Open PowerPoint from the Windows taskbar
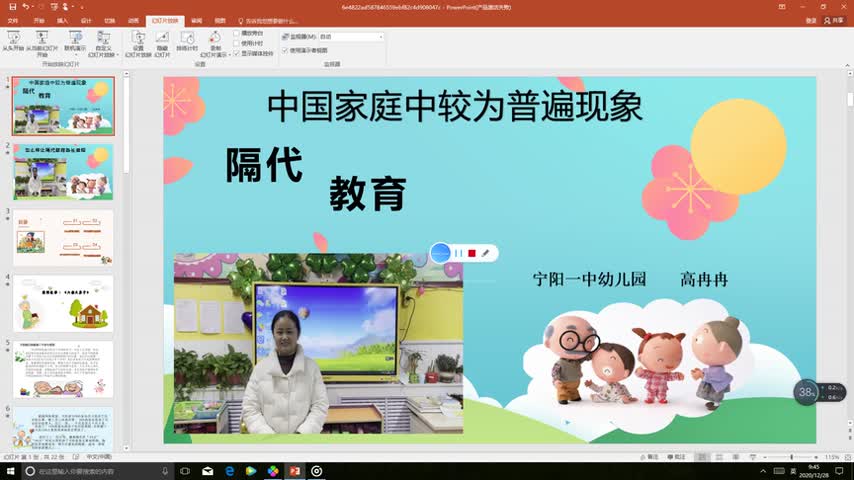Image resolution: width=854 pixels, height=480 pixels. pyautogui.click(x=295, y=471)
